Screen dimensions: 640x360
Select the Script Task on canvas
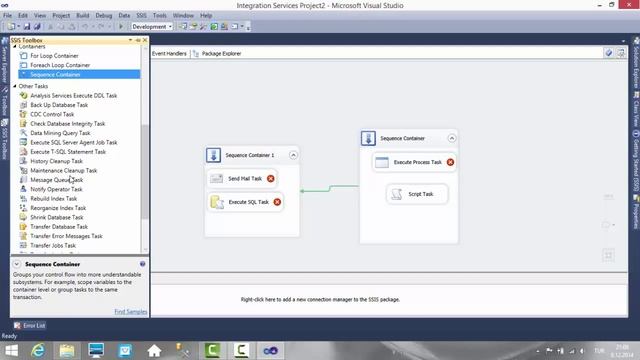click(x=417, y=194)
